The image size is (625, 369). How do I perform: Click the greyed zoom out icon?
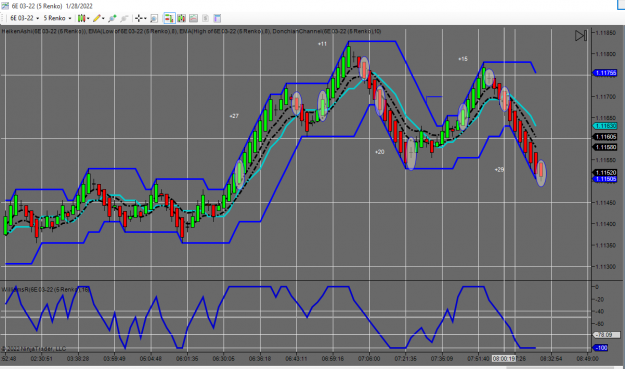124,18
